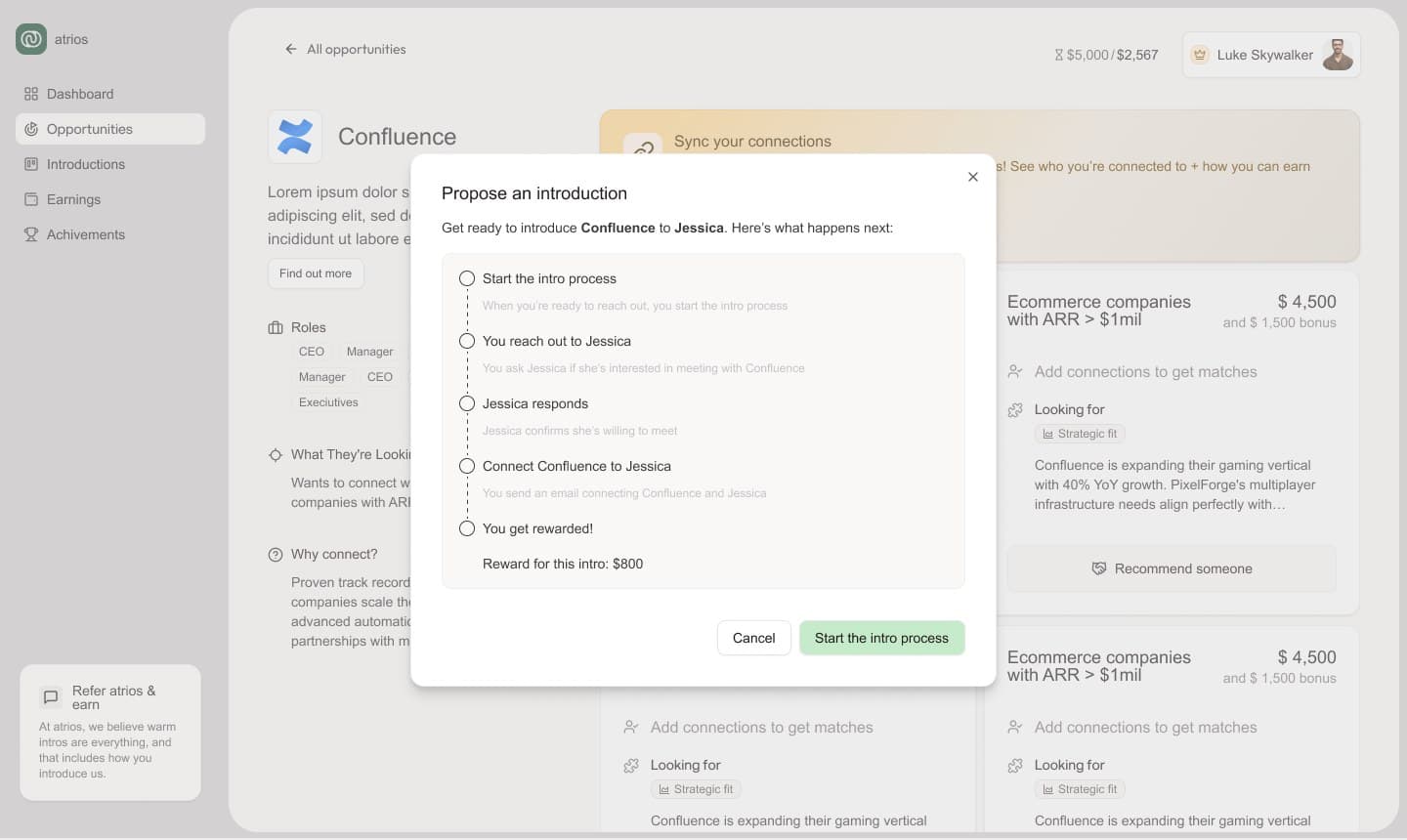This screenshot has width=1407, height=840.
Task: Select the Start the intro process step circle
Action: (467, 278)
